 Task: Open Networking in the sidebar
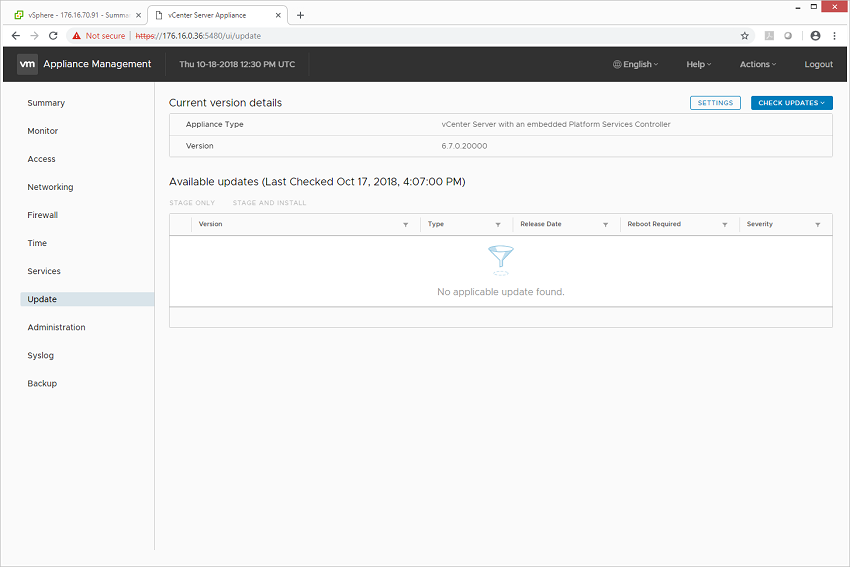(x=50, y=187)
